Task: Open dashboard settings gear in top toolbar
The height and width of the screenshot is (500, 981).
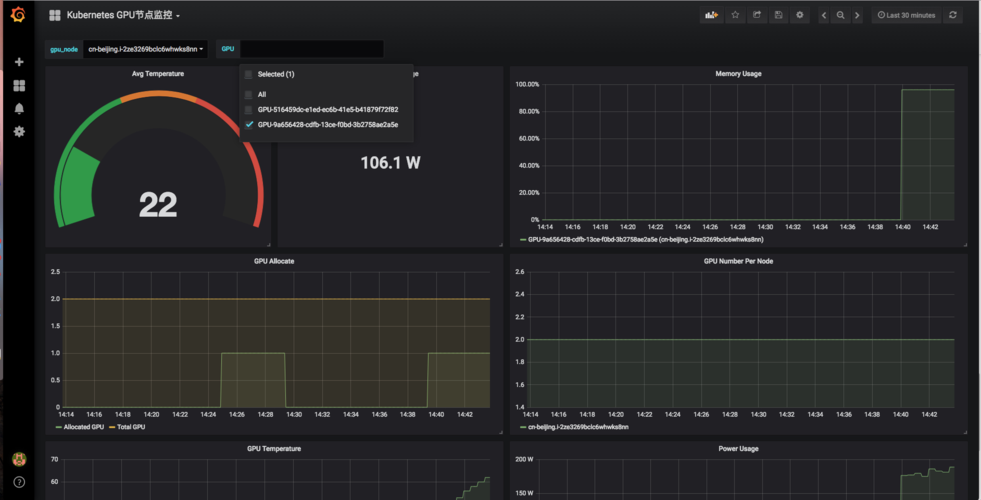Action: coord(799,16)
